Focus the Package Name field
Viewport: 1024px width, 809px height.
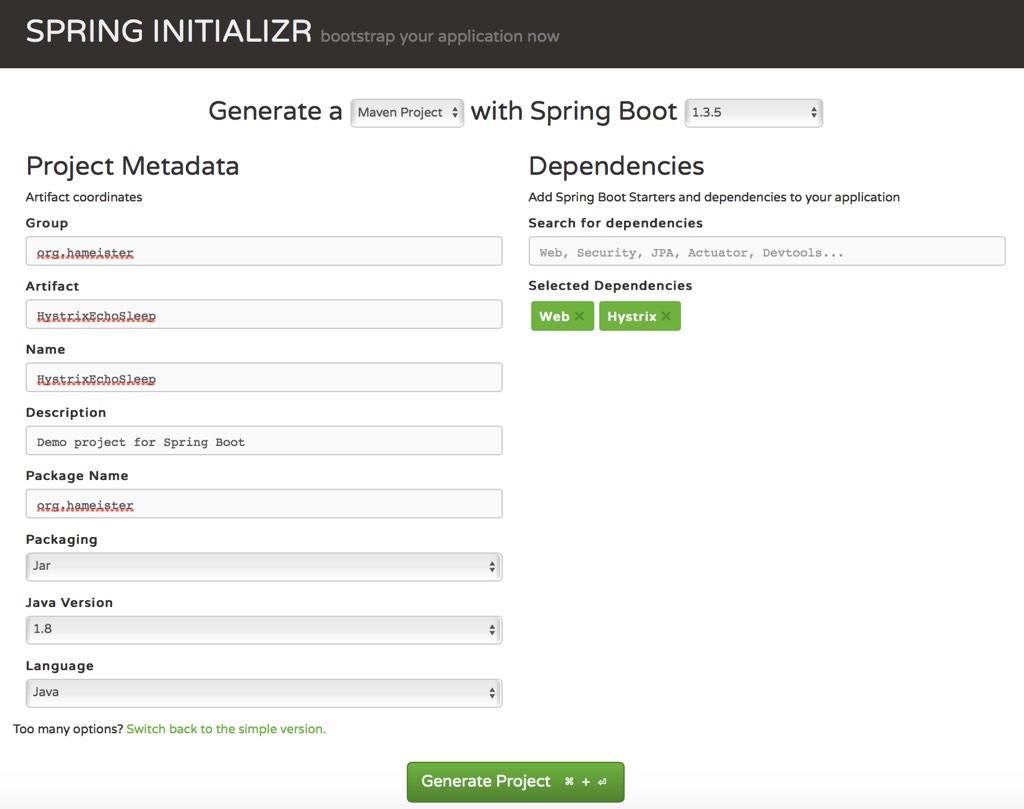[x=264, y=504]
